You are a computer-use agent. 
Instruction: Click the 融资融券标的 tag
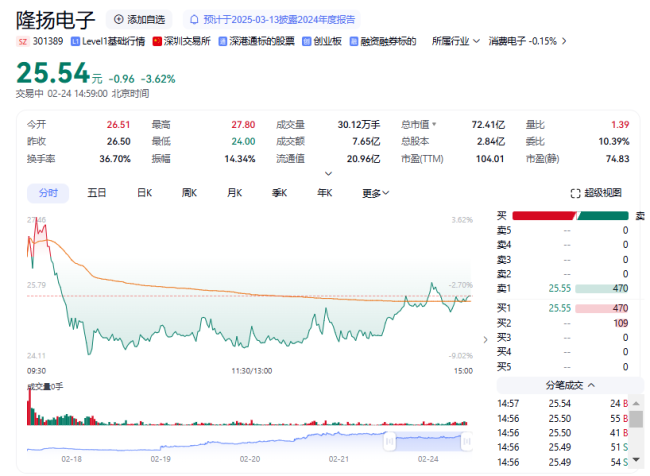pos(383,41)
